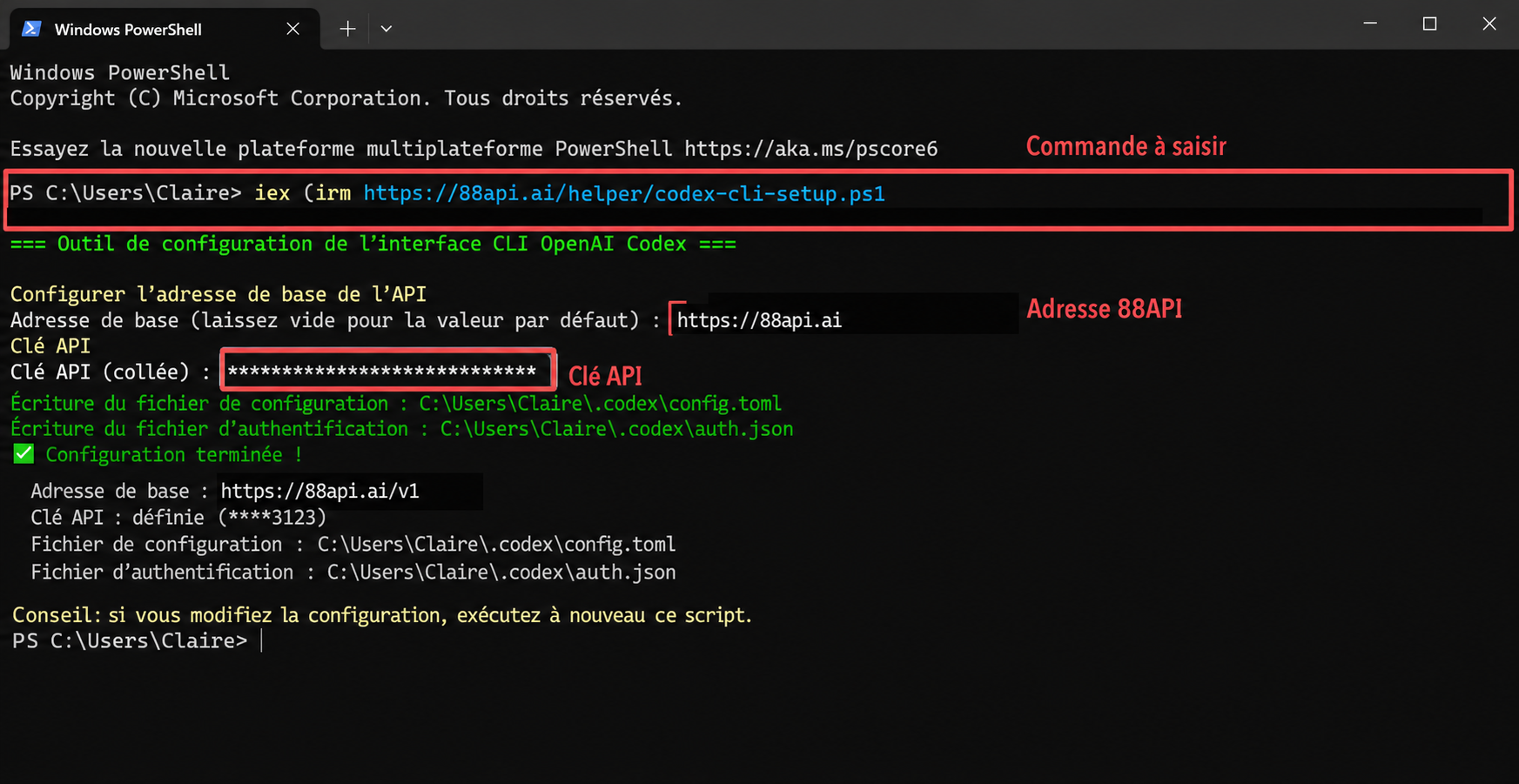Minimize the terminal window
Screen dimensions: 1519x784
point(1370,23)
